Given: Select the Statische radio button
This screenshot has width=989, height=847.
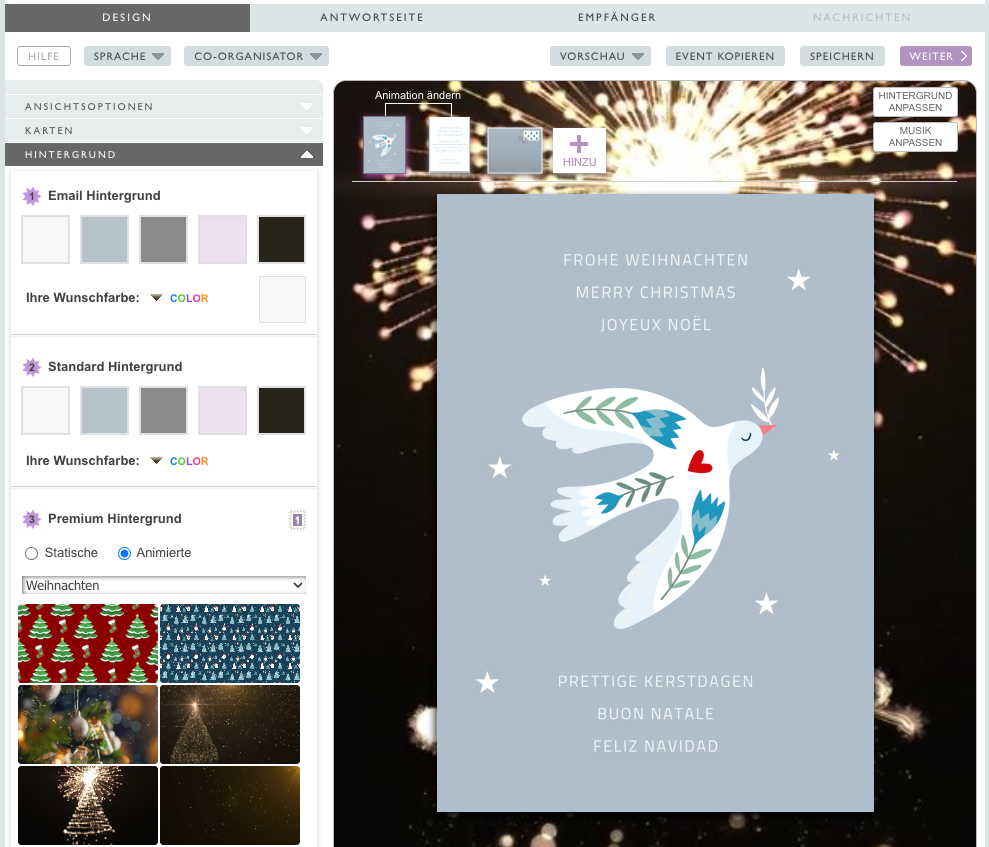Looking at the screenshot, I should pos(32,554).
